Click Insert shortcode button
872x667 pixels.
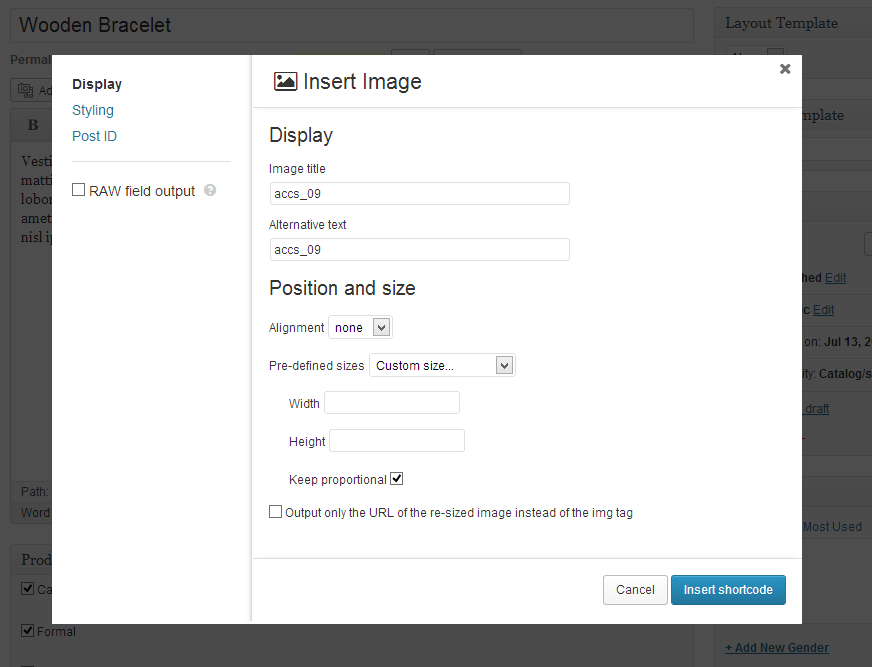[728, 590]
